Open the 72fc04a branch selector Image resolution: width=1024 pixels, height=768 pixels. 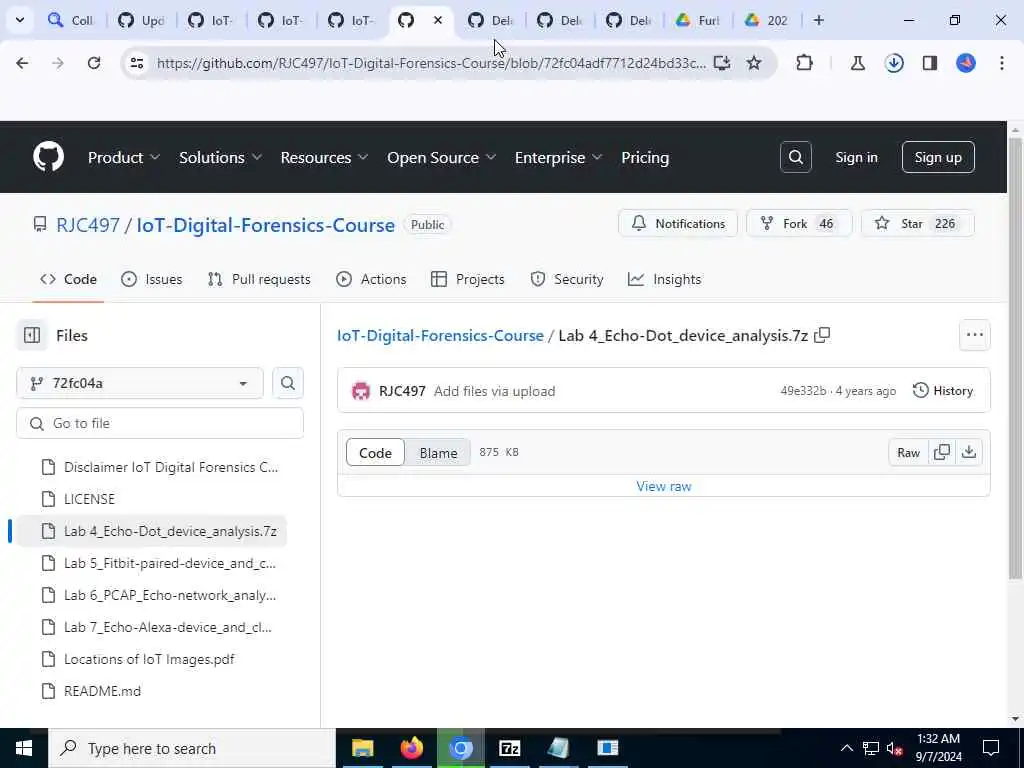pos(140,383)
